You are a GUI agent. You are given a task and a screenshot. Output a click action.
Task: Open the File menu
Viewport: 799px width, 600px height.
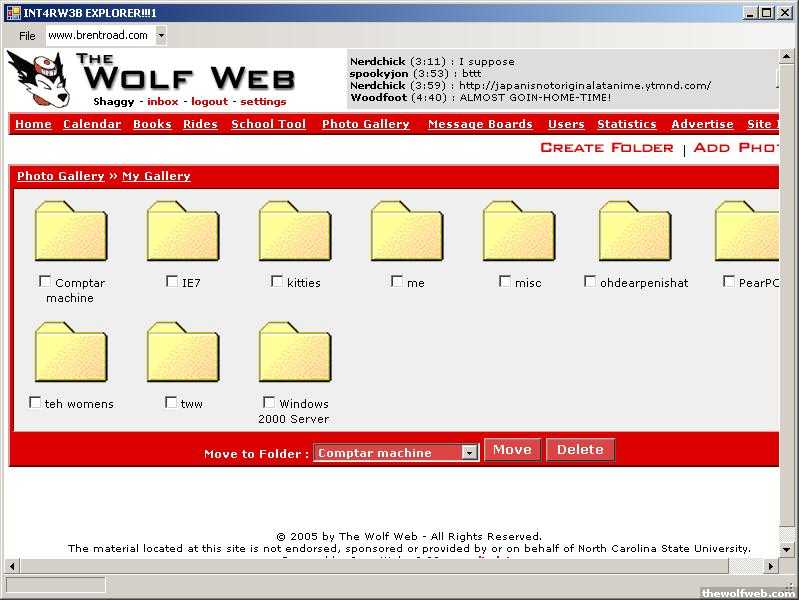(x=27, y=36)
